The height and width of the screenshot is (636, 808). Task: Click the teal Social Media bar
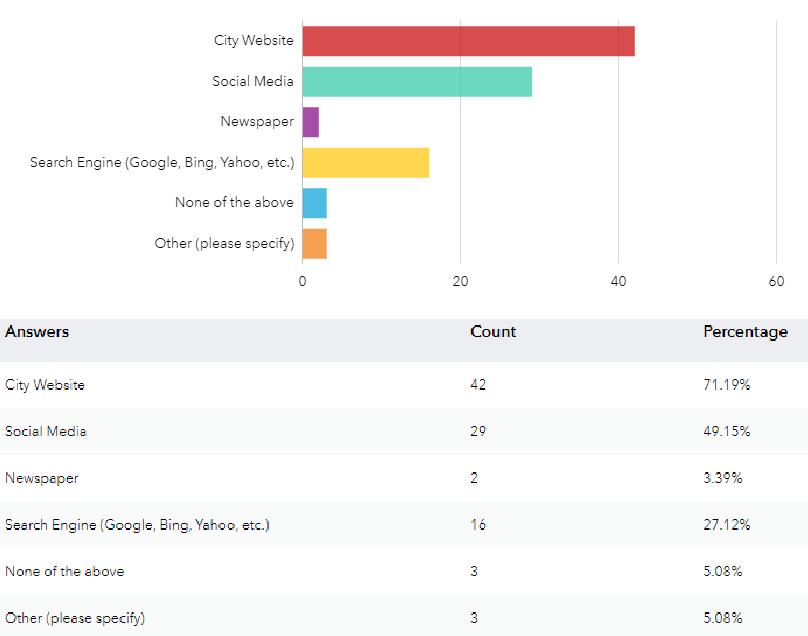tap(417, 82)
